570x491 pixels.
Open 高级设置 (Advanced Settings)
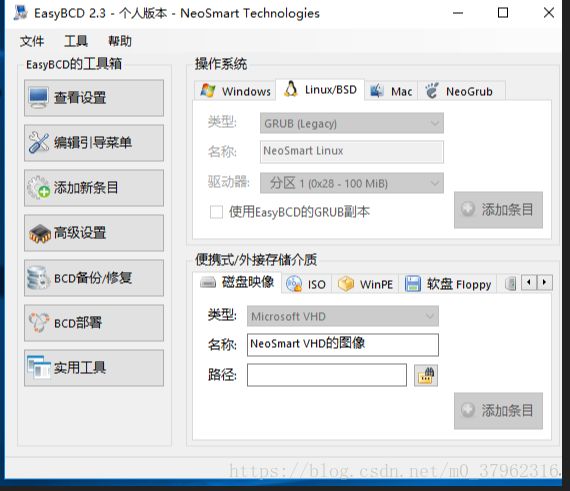[x=94, y=233]
